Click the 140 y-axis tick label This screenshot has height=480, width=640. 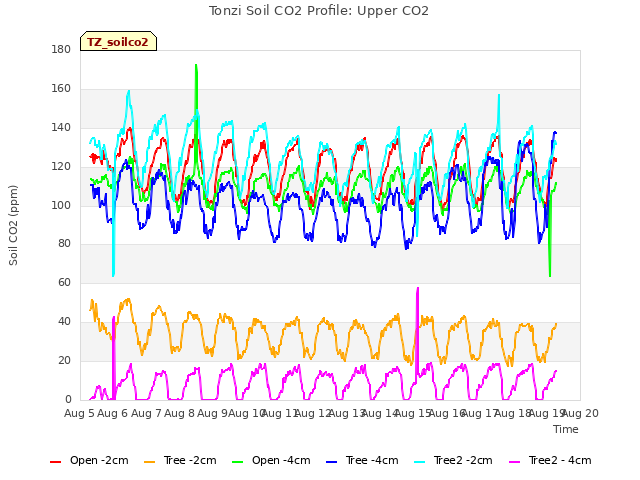[x=61, y=127]
